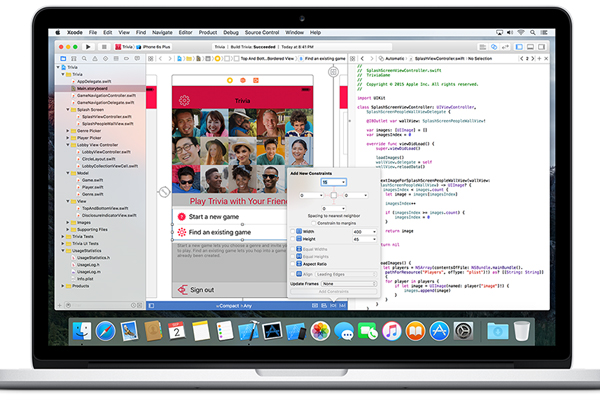Open Safari from the Dock

[106, 331]
